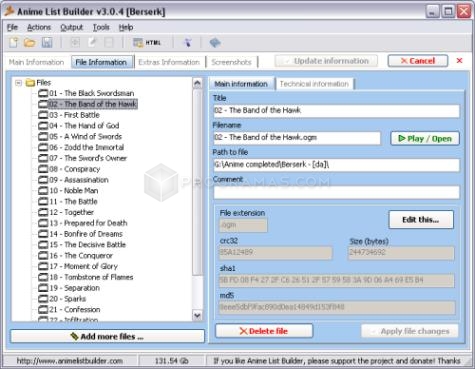Click the purple tool icon beside HTML
This screenshot has width=475, height=369.
coord(188,43)
